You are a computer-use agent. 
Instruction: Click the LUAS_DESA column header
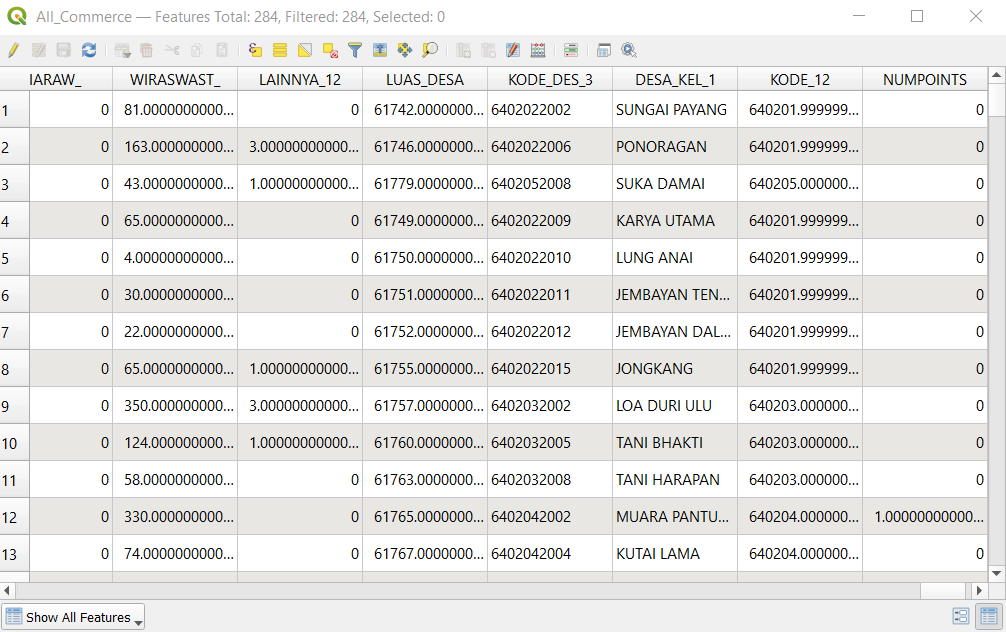pyautogui.click(x=425, y=80)
